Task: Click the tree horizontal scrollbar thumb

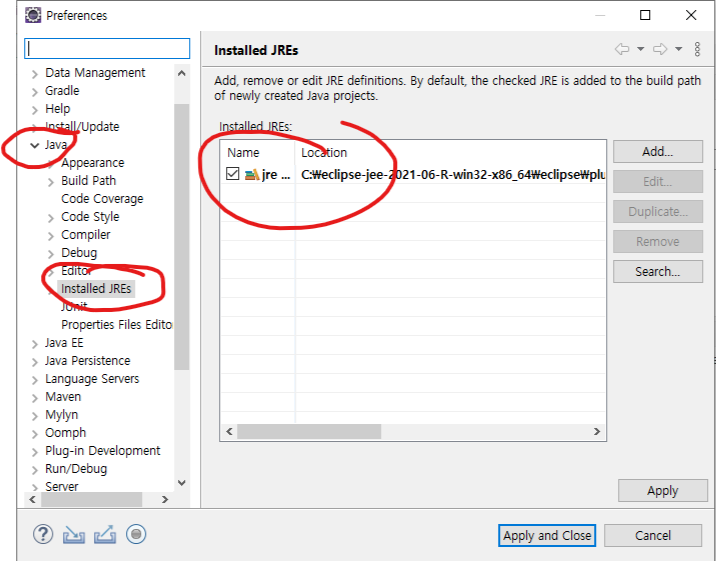Action: [x=91, y=499]
